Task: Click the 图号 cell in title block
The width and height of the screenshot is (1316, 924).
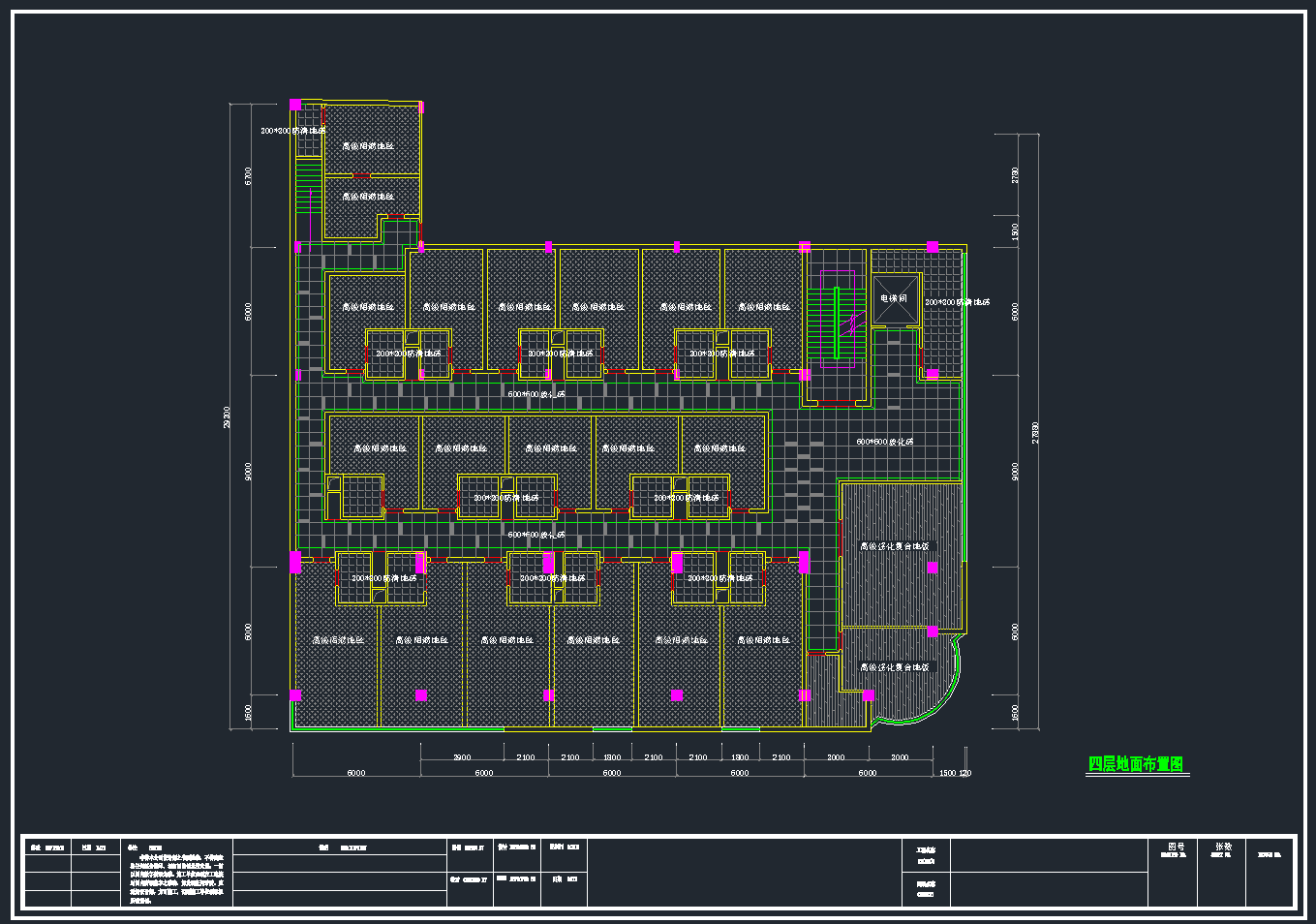Action: [x=1174, y=848]
